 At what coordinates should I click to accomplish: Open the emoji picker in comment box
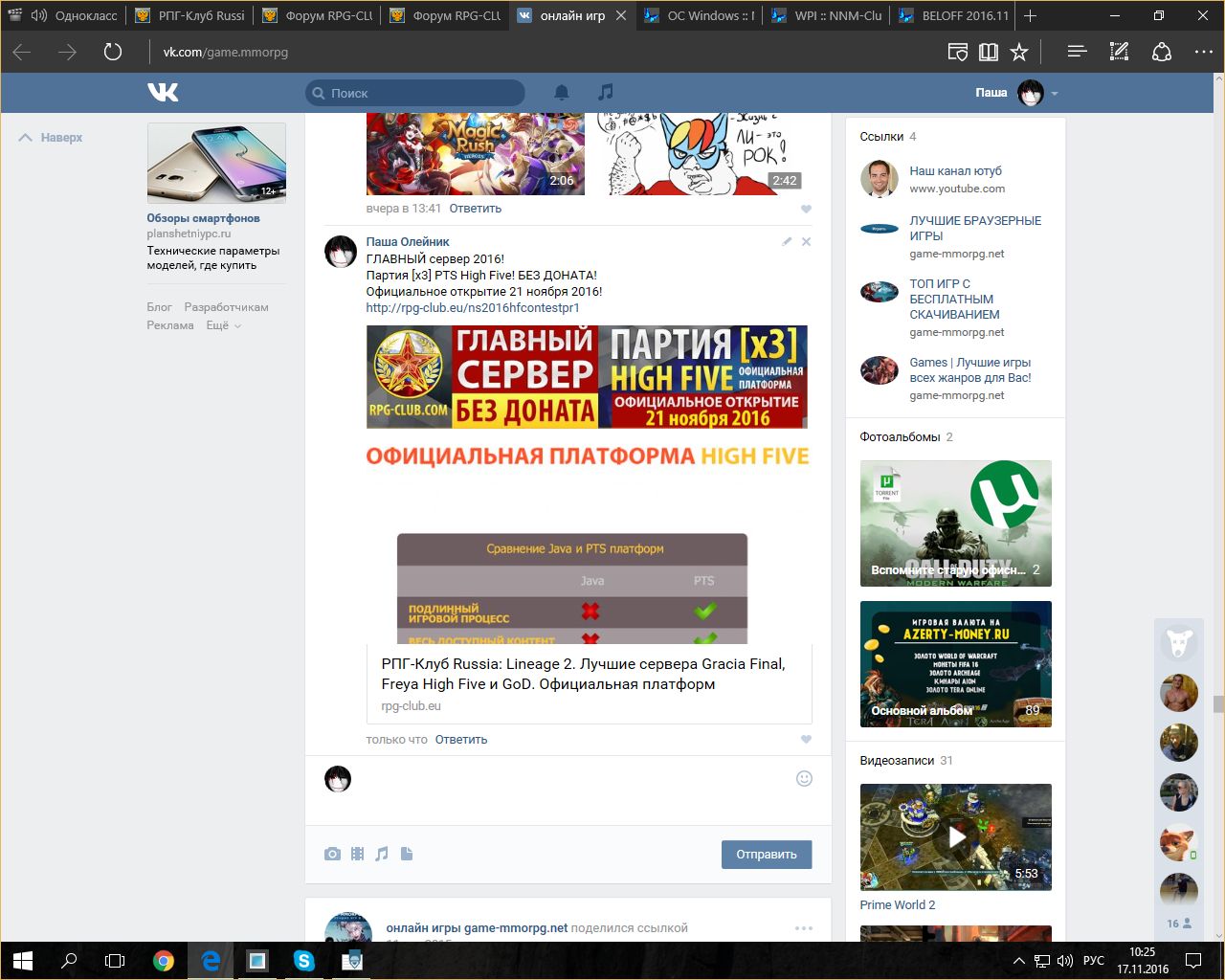pyautogui.click(x=804, y=778)
